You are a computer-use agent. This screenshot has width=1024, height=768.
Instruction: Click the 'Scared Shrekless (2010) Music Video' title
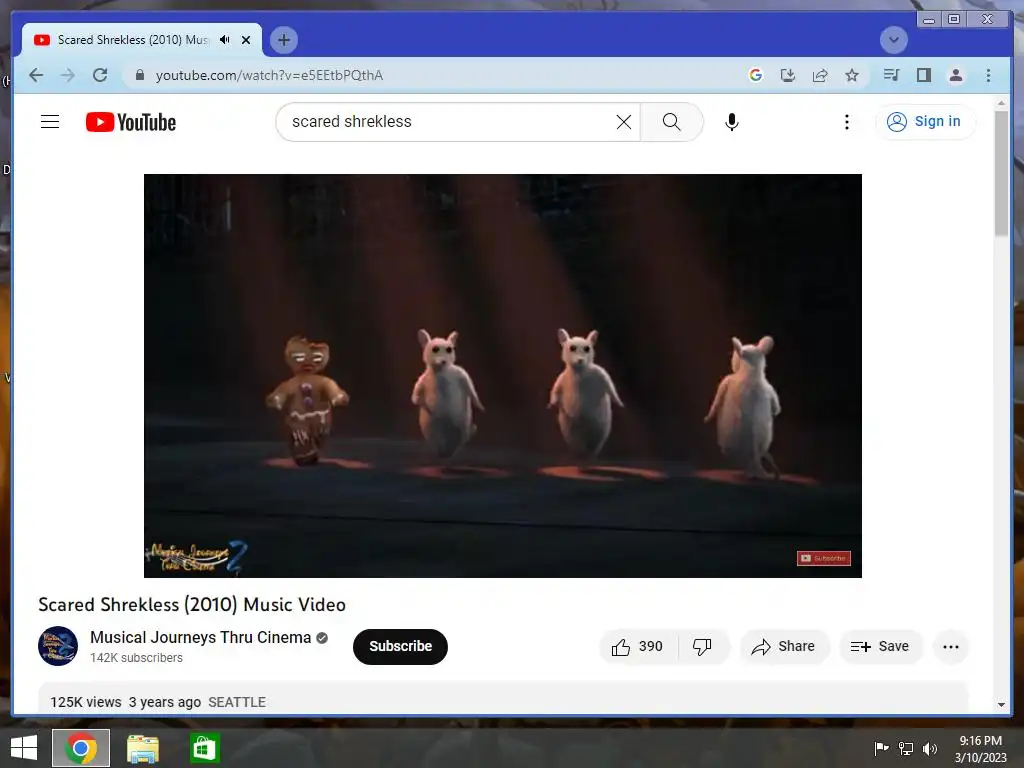[x=192, y=605]
